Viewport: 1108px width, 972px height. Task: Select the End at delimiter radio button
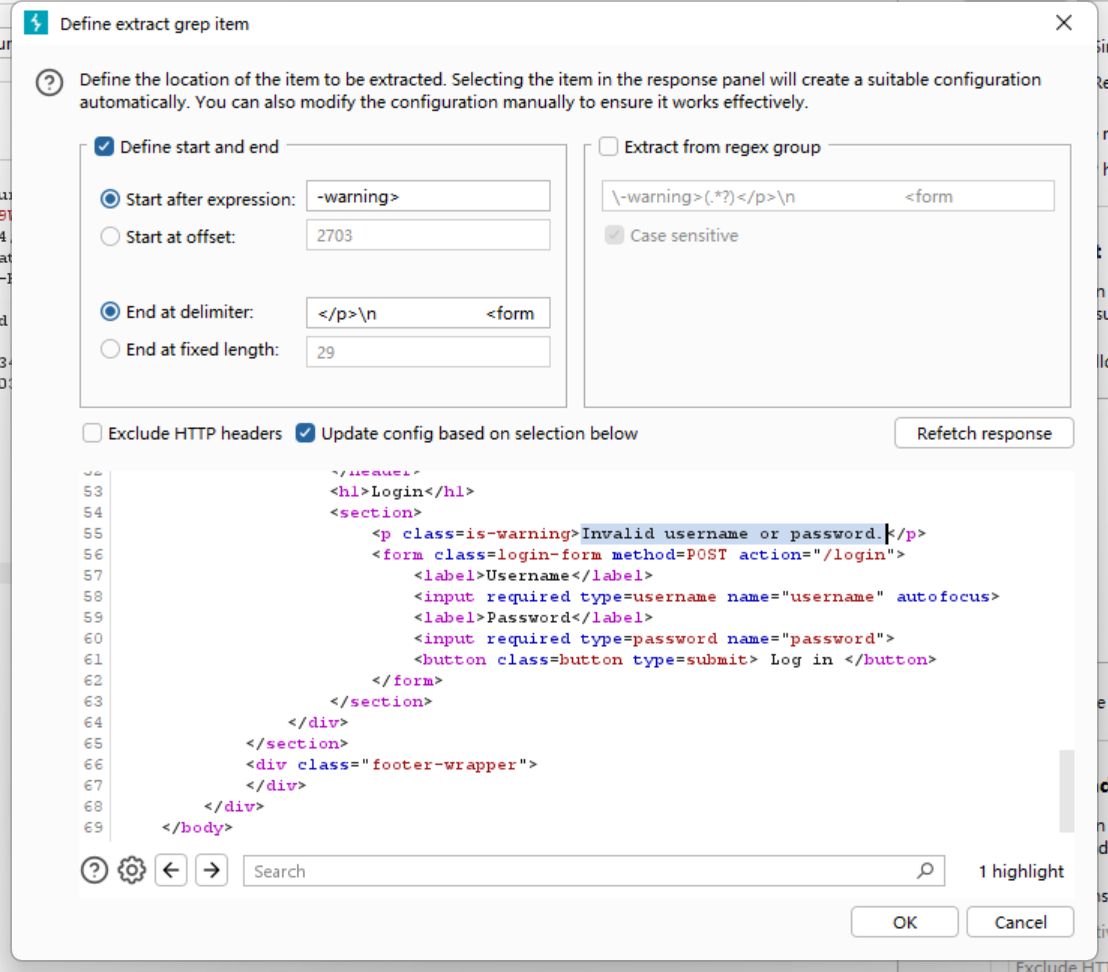point(110,312)
